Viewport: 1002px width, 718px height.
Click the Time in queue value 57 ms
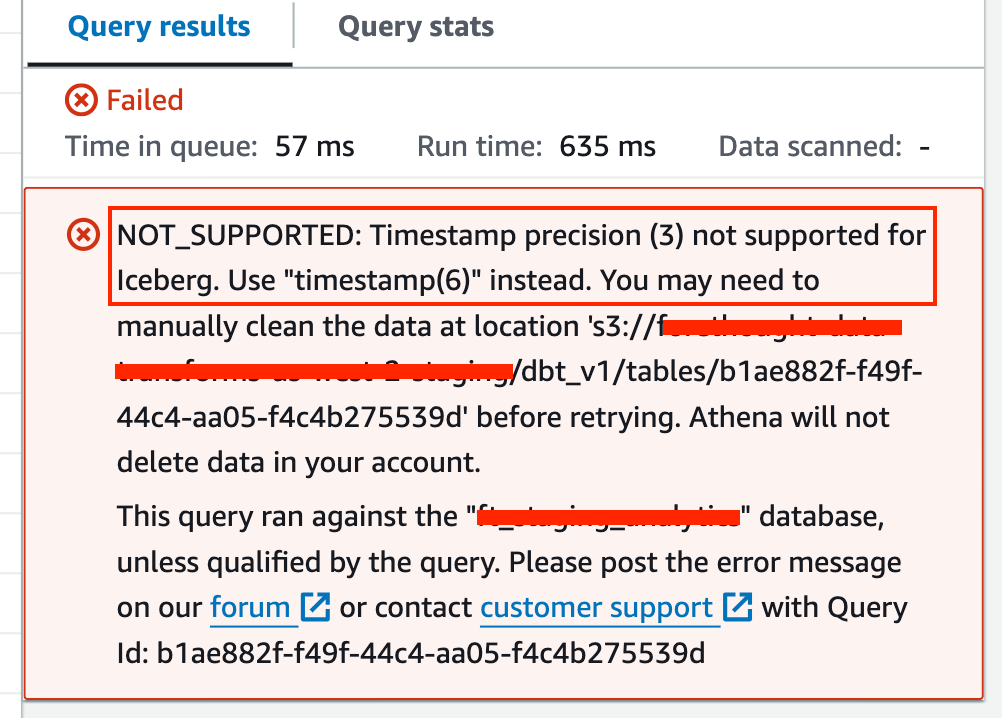314,146
